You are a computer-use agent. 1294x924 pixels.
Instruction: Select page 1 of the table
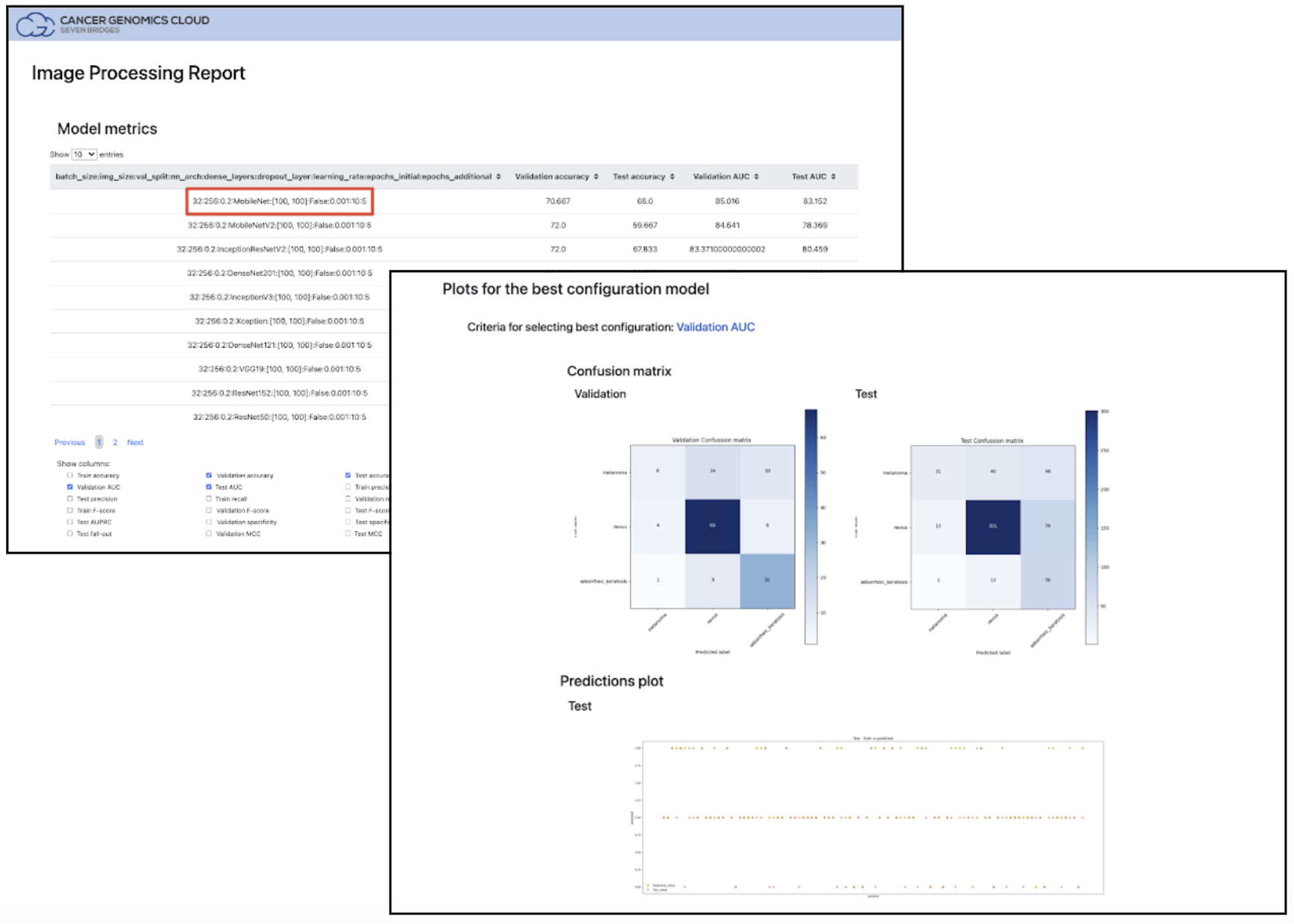[x=98, y=442]
